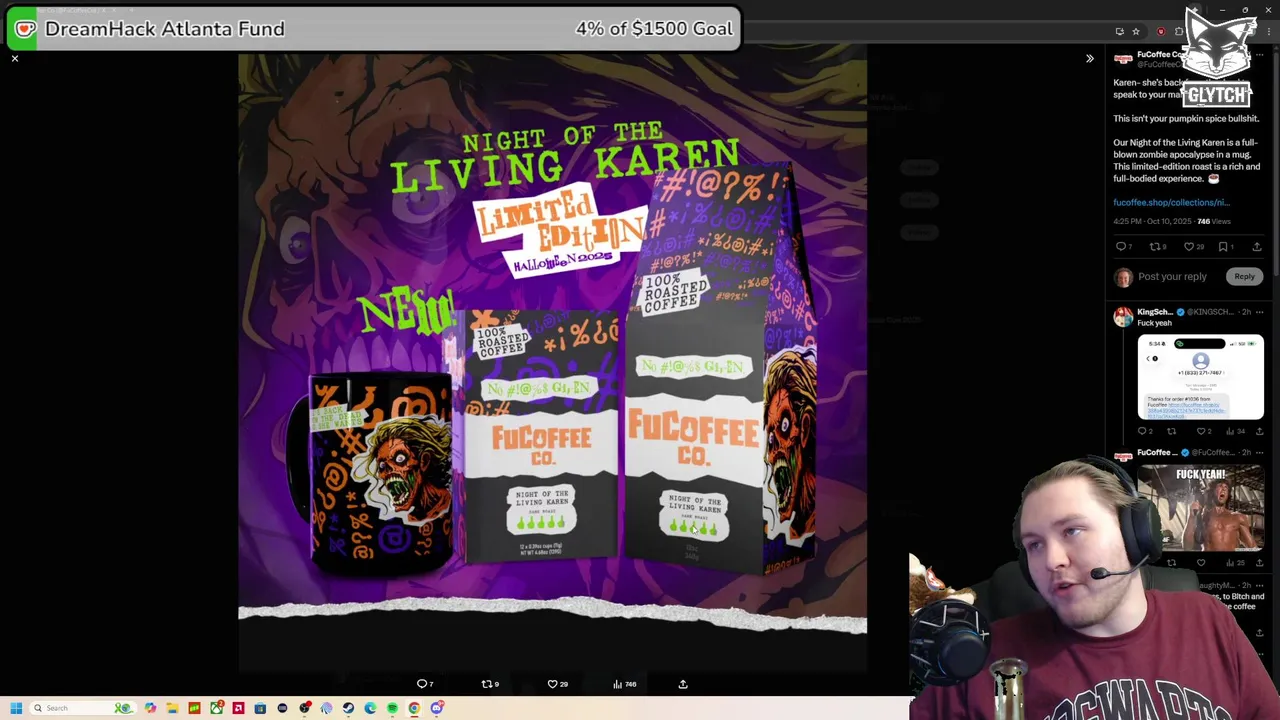Open FuCoffee reply's more options menu
The width and height of the screenshot is (1280, 720).
tap(1259, 452)
